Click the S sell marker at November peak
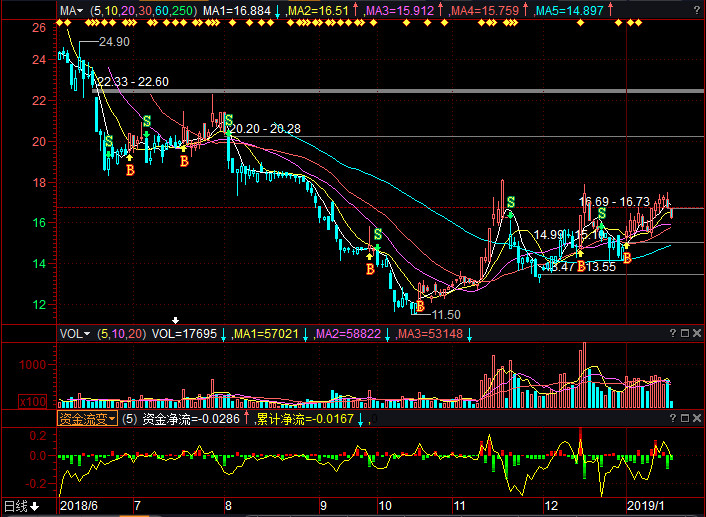Viewport: 706px width, 517px height. click(511, 202)
